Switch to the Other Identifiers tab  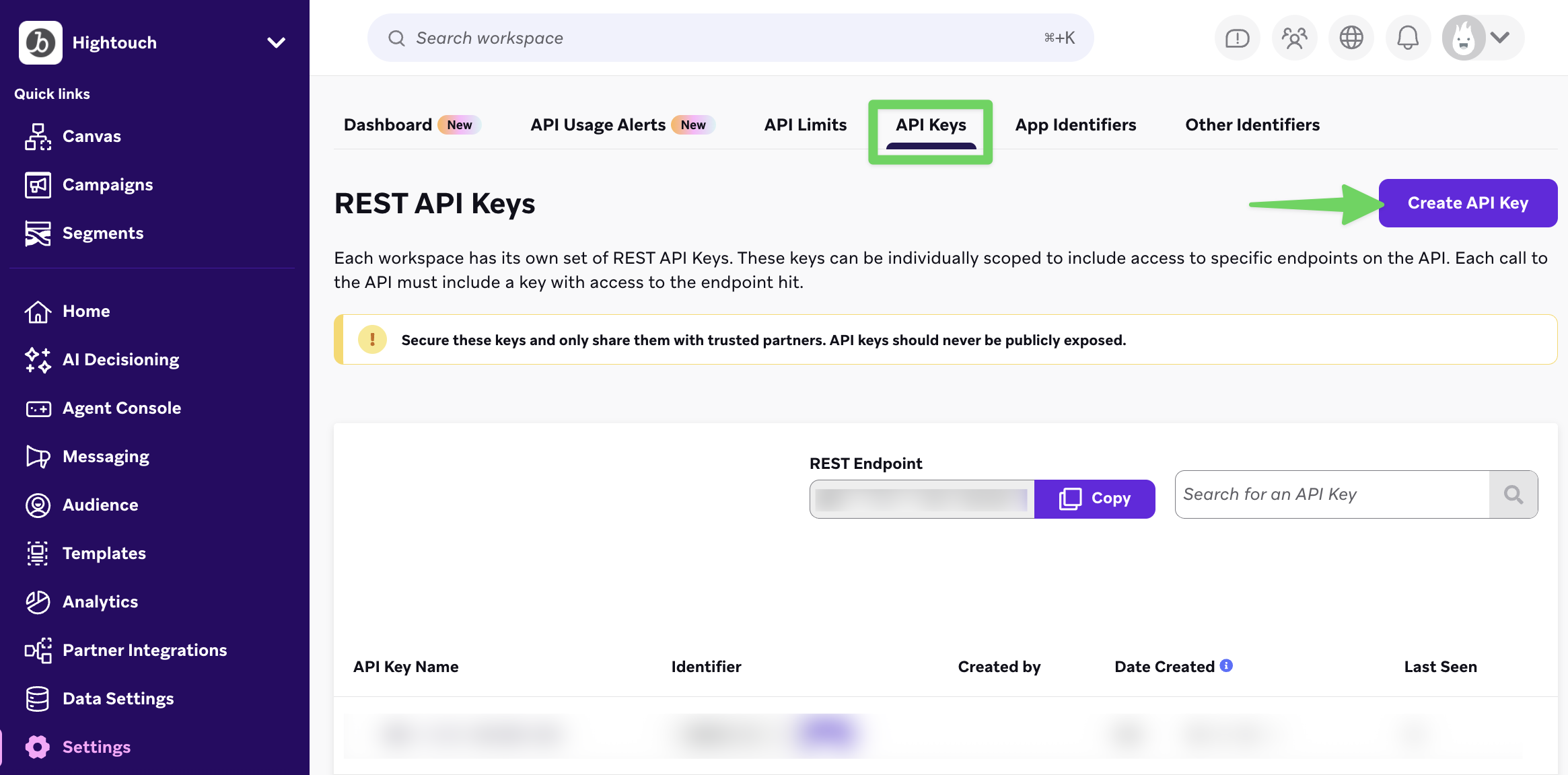[x=1252, y=124]
